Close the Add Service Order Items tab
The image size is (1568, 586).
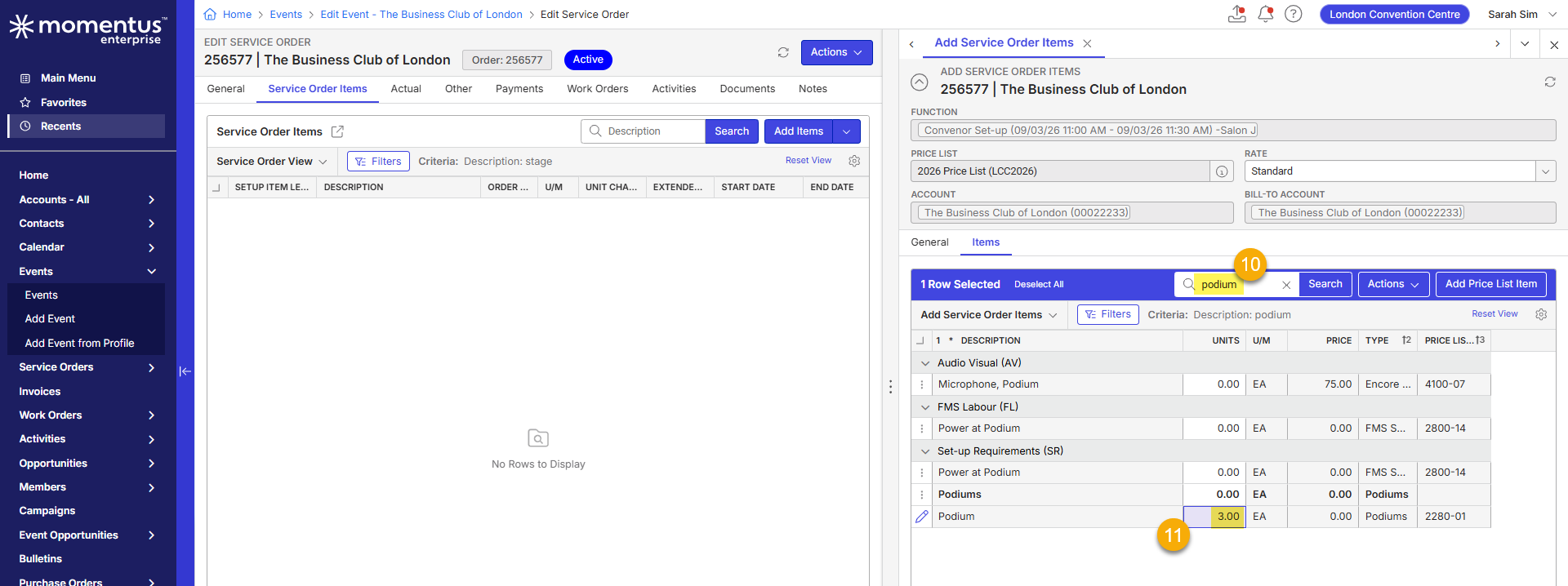[x=1087, y=43]
